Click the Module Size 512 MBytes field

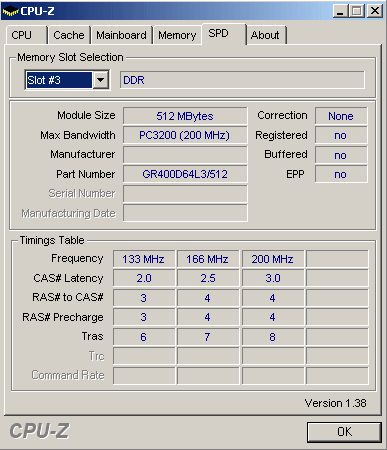185,116
